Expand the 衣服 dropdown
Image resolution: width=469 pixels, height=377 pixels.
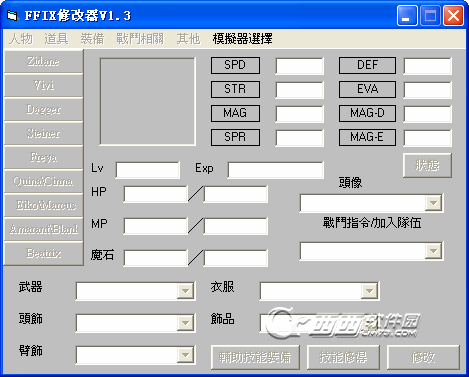coord(369,291)
